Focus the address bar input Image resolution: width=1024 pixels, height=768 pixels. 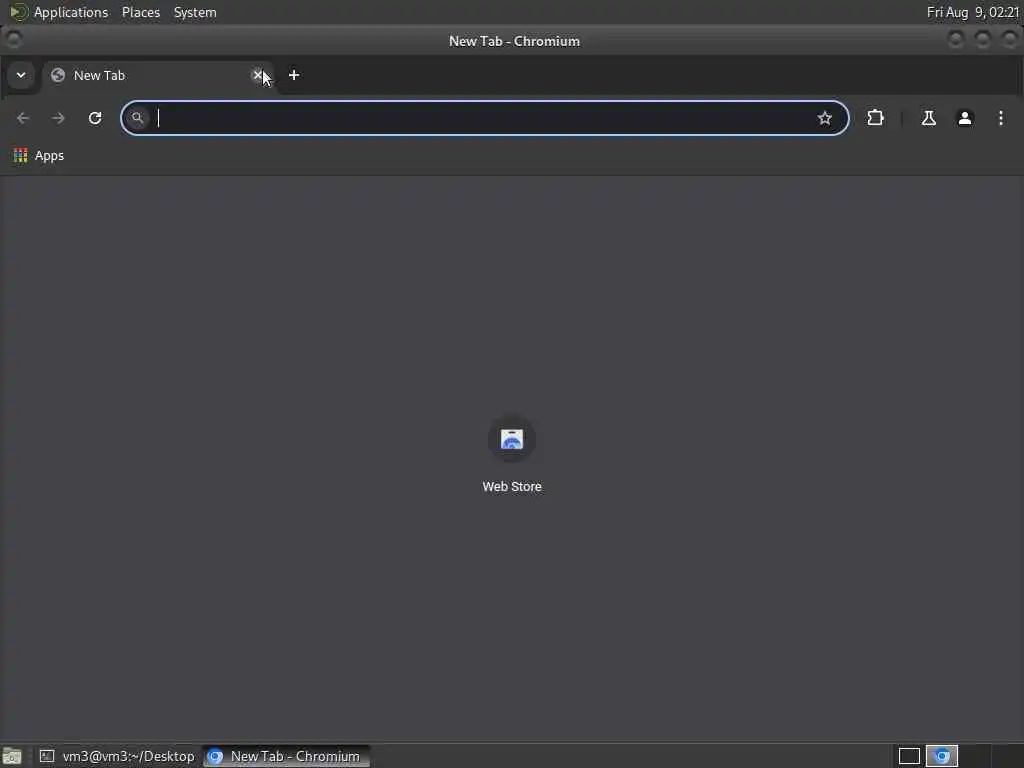point(483,118)
